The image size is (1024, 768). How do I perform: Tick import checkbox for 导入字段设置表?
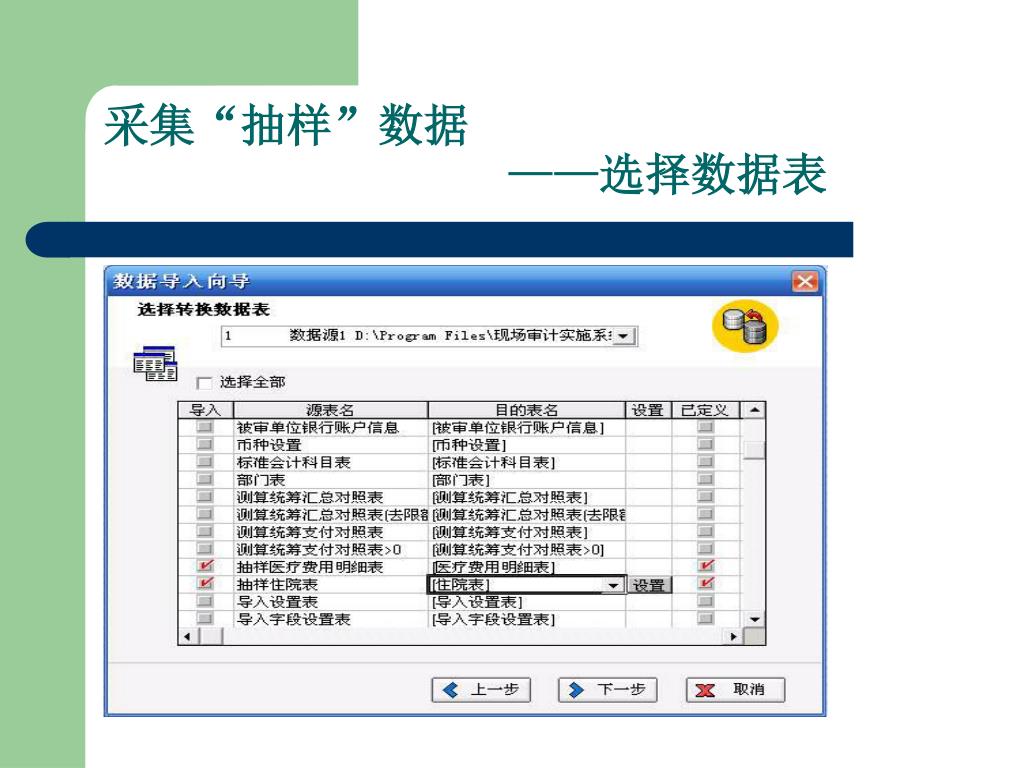click(205, 618)
